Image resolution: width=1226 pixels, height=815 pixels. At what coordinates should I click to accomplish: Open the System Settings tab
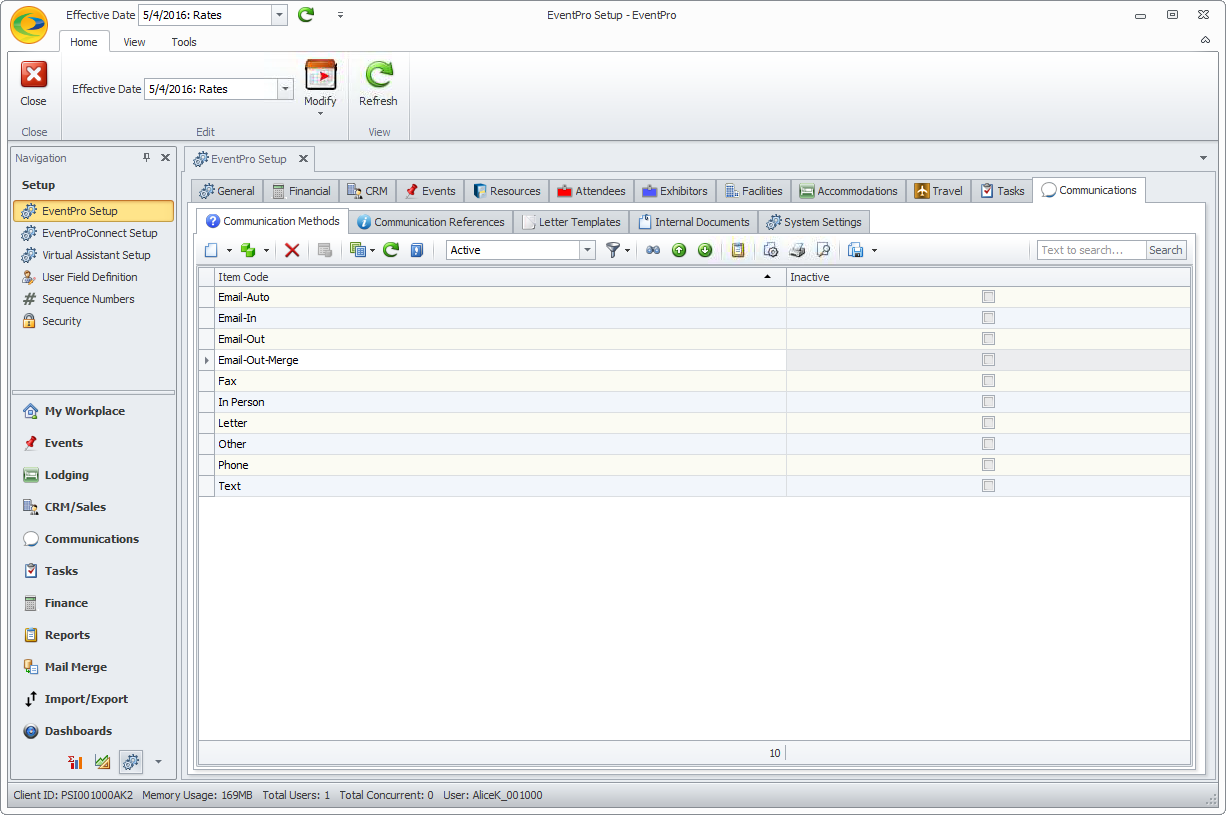[814, 222]
